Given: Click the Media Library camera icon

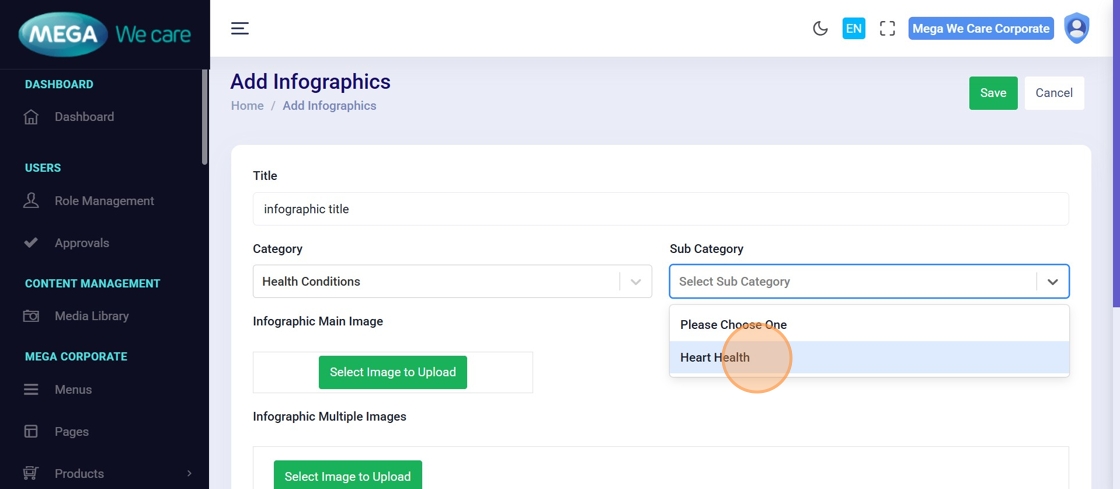Looking at the screenshot, I should [x=31, y=316].
